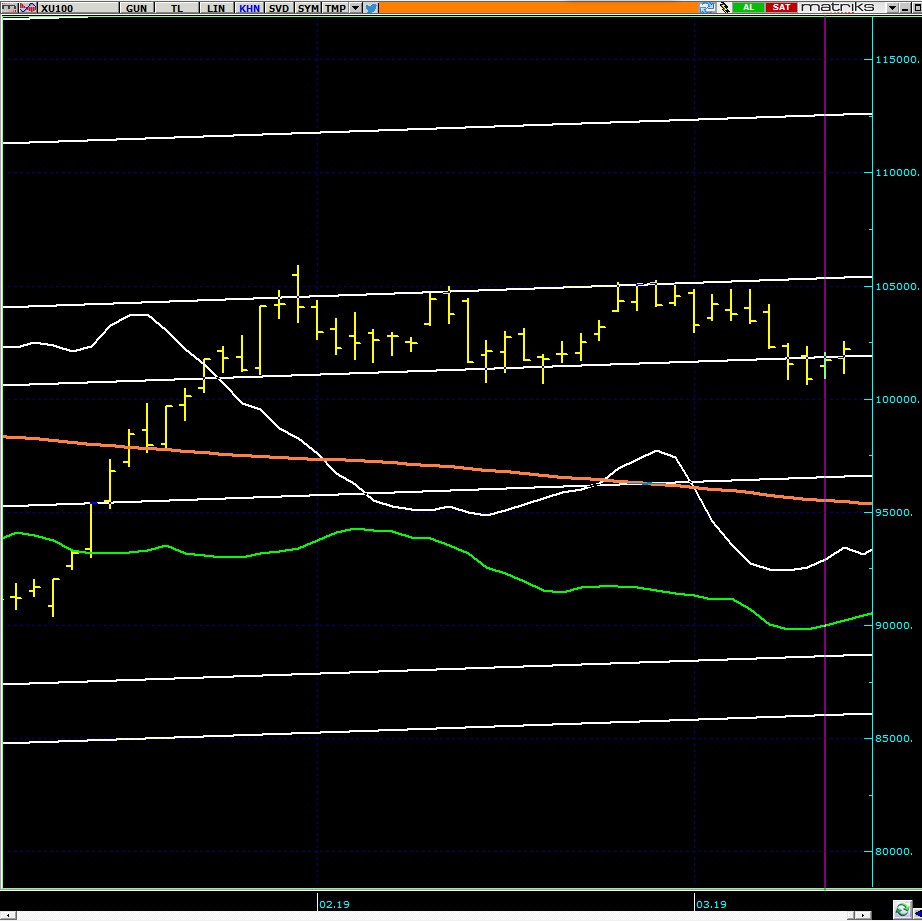Click the window link arrows icon
Viewport: 922px width, 921px height.
point(707,8)
